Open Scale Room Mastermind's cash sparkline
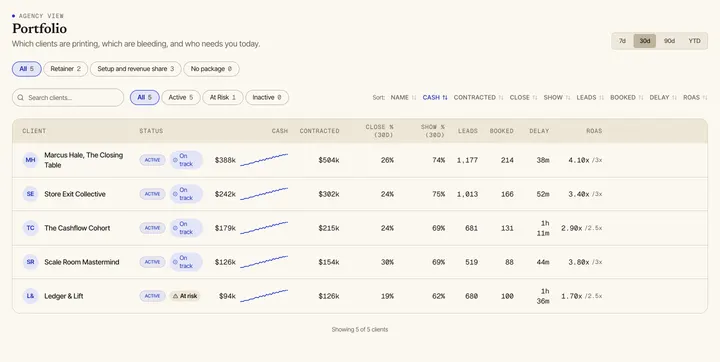 point(264,262)
